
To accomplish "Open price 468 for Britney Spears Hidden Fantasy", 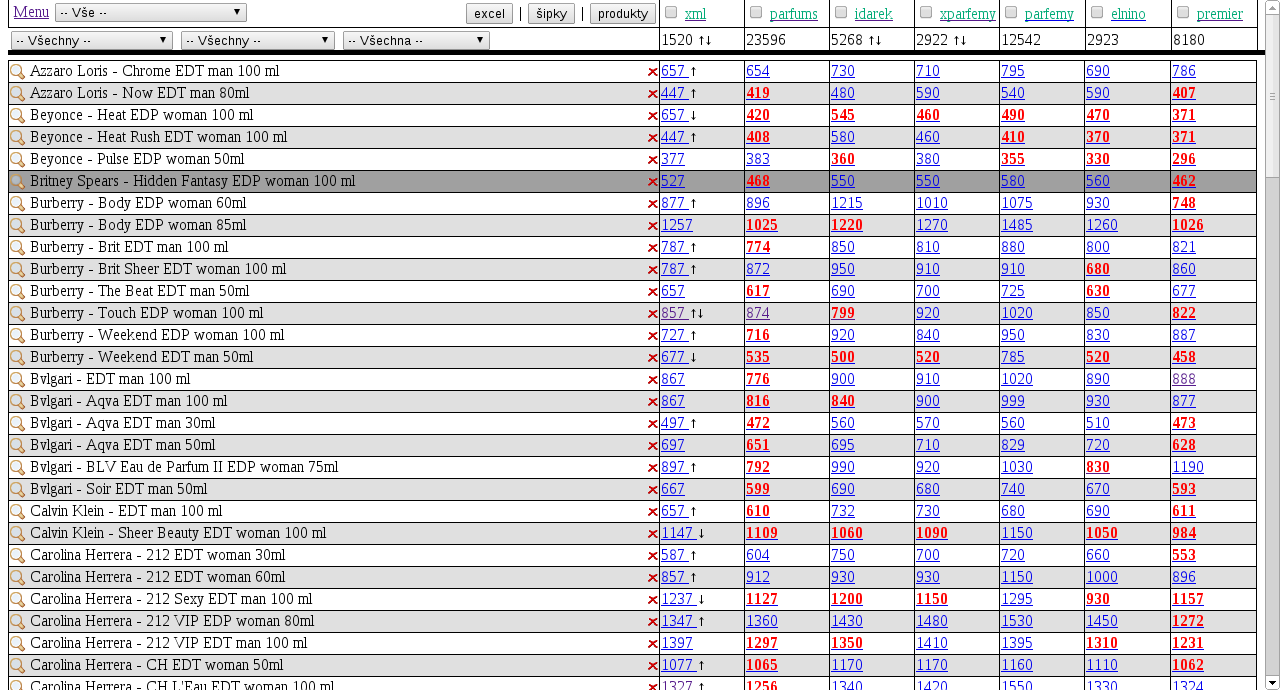I will click(758, 182).
